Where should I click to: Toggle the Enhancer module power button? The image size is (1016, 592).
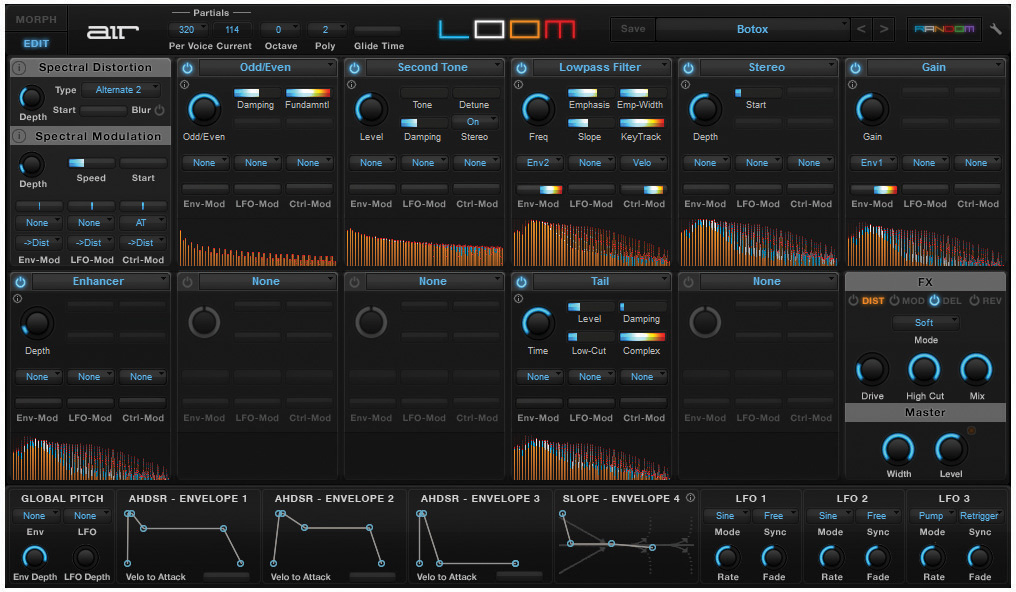click(x=20, y=282)
